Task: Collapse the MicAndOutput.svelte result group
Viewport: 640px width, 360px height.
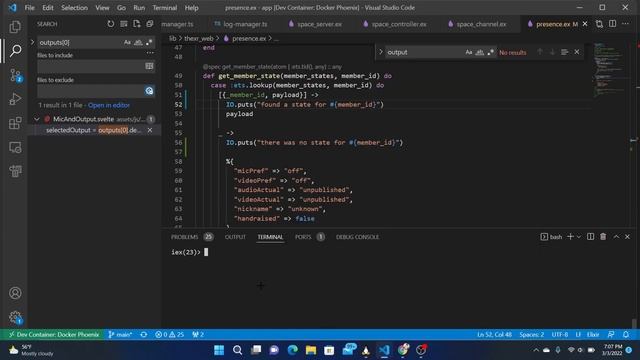Action: (37, 119)
